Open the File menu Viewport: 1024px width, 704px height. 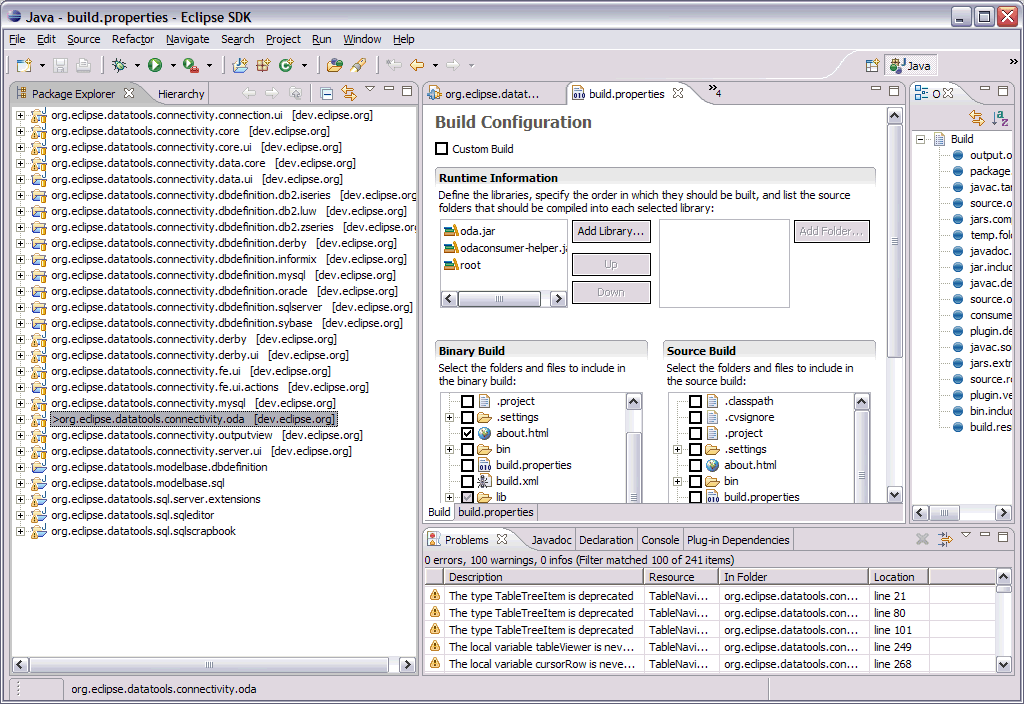tap(17, 39)
